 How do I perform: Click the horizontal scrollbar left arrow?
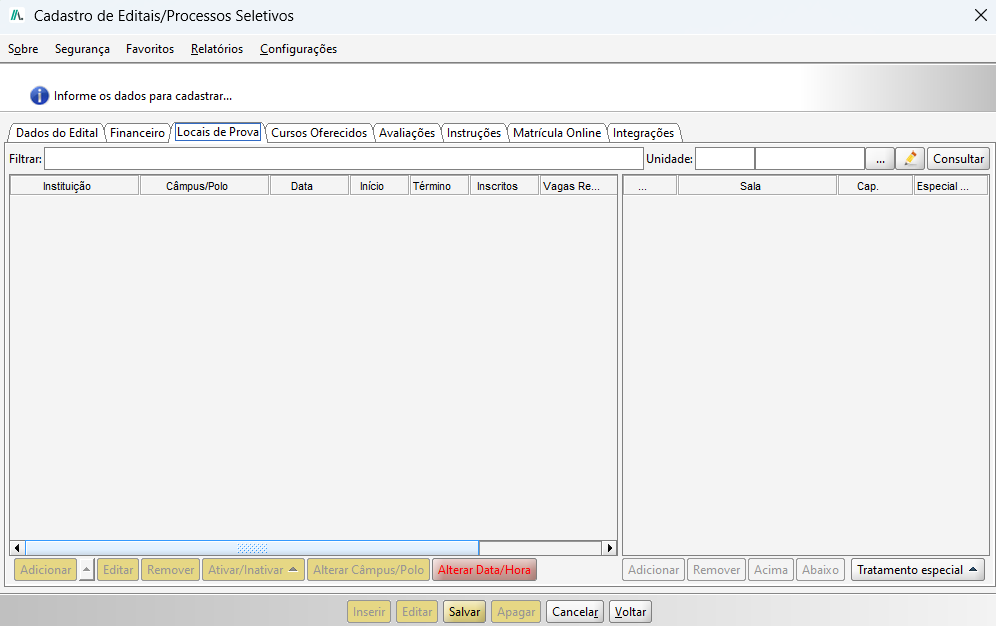point(17,548)
